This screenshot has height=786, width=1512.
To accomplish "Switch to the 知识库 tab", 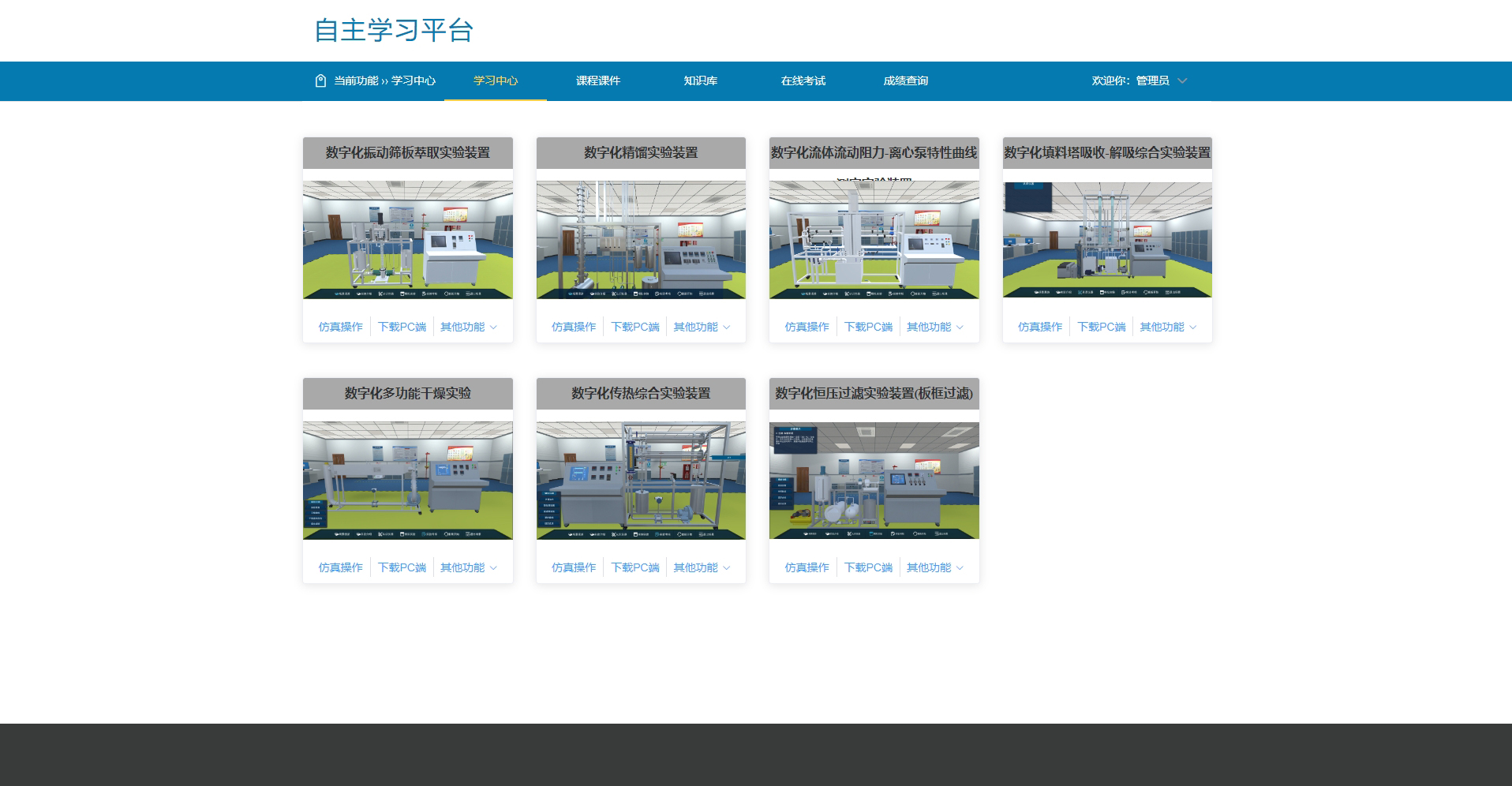I will click(700, 80).
